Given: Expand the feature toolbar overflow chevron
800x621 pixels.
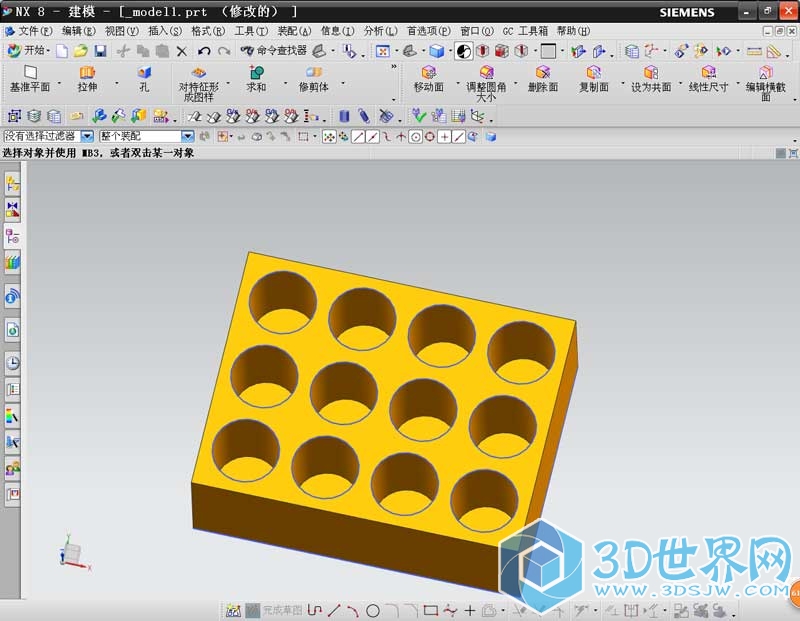Looking at the screenshot, I should coord(394,67).
